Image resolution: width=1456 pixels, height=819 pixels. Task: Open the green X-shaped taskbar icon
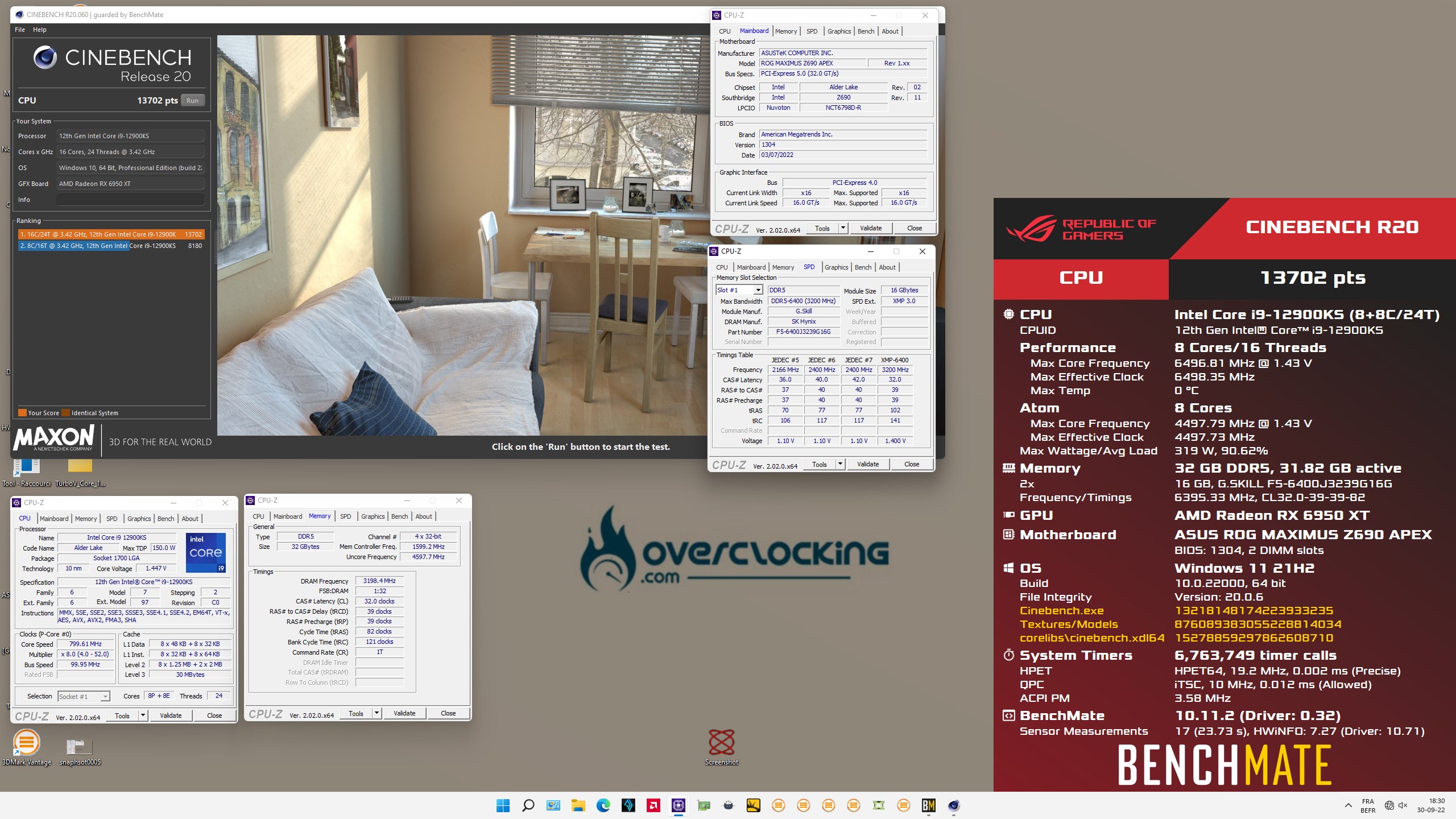point(878,805)
